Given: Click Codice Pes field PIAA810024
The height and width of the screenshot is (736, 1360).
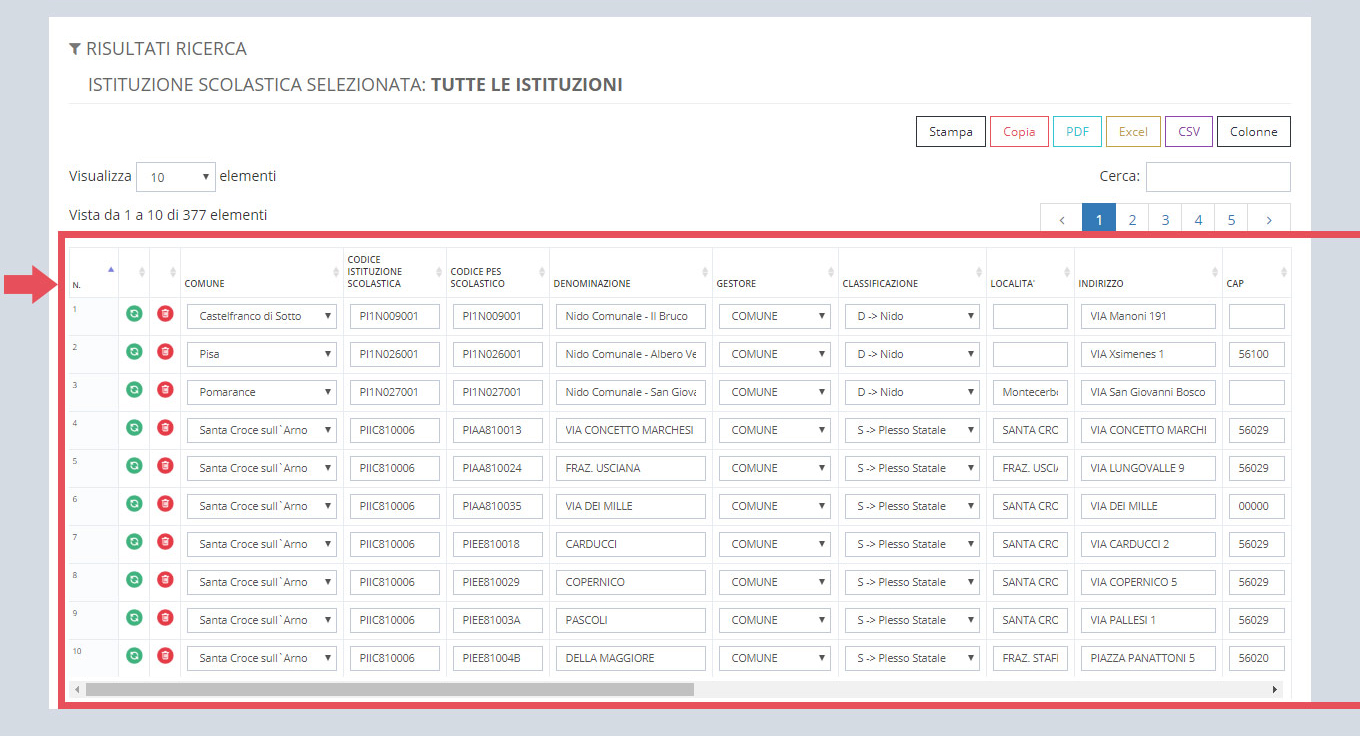Looking at the screenshot, I should 498,468.
